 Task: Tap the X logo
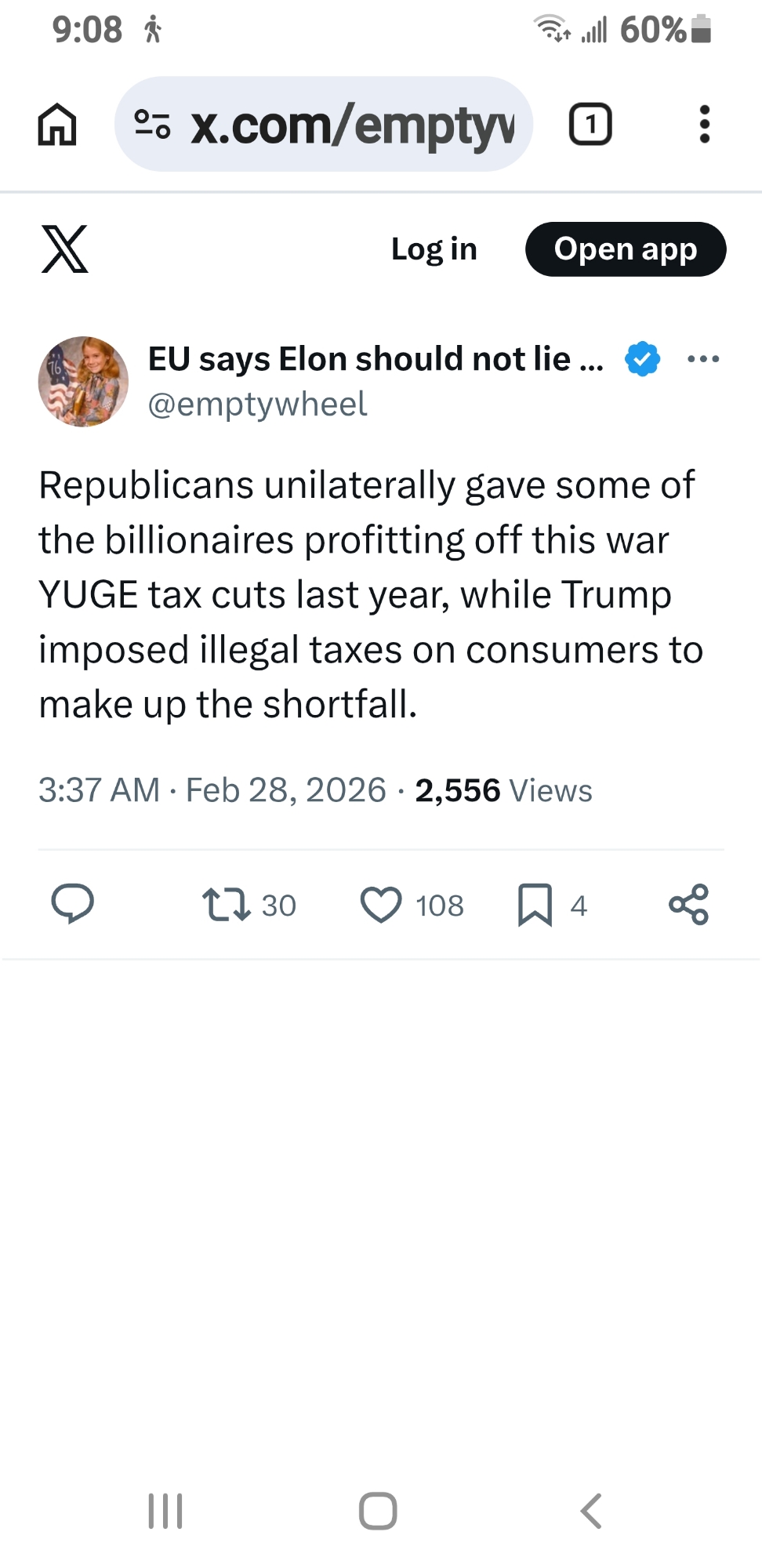point(64,249)
